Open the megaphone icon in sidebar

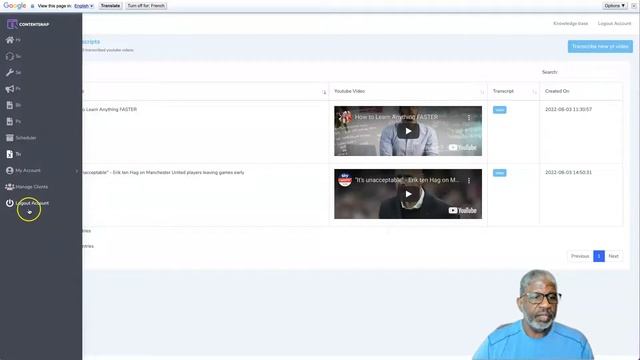click(10, 89)
